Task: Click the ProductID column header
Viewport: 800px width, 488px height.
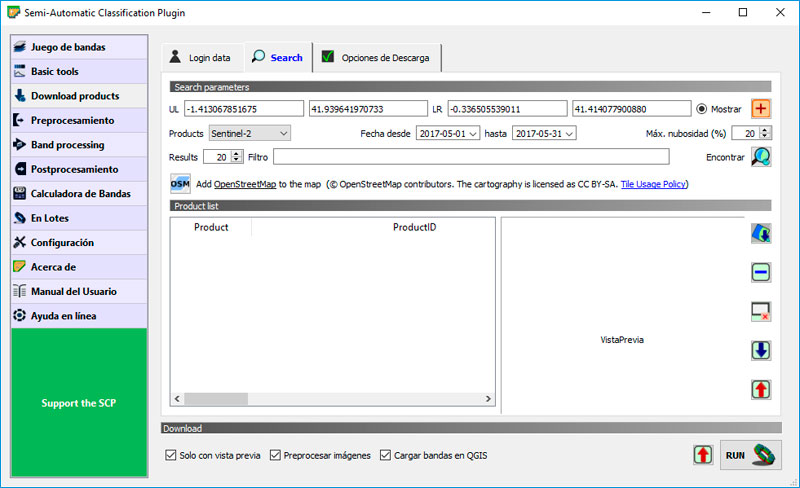Action: [414, 227]
